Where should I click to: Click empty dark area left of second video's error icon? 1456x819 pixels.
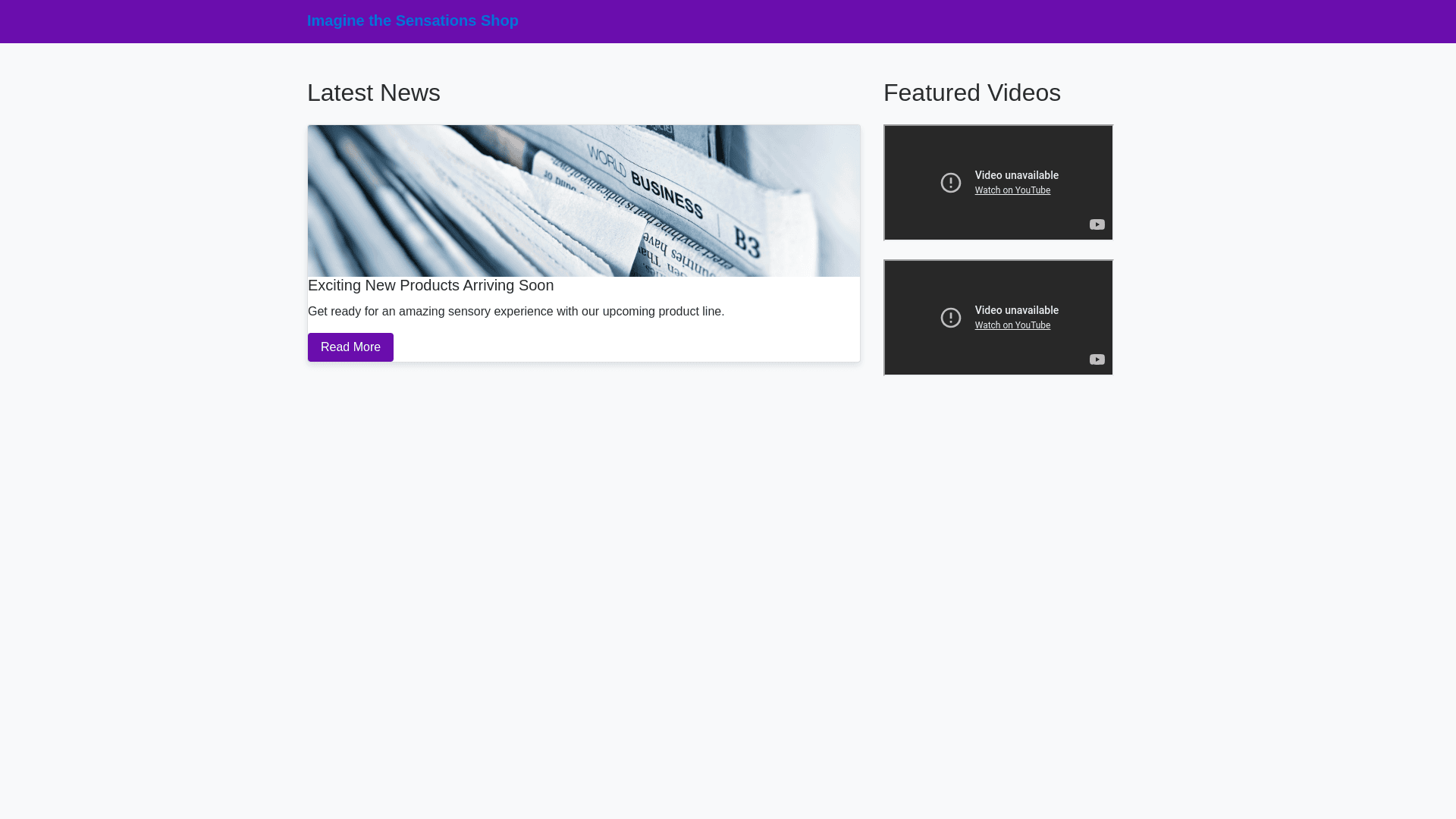click(x=910, y=318)
